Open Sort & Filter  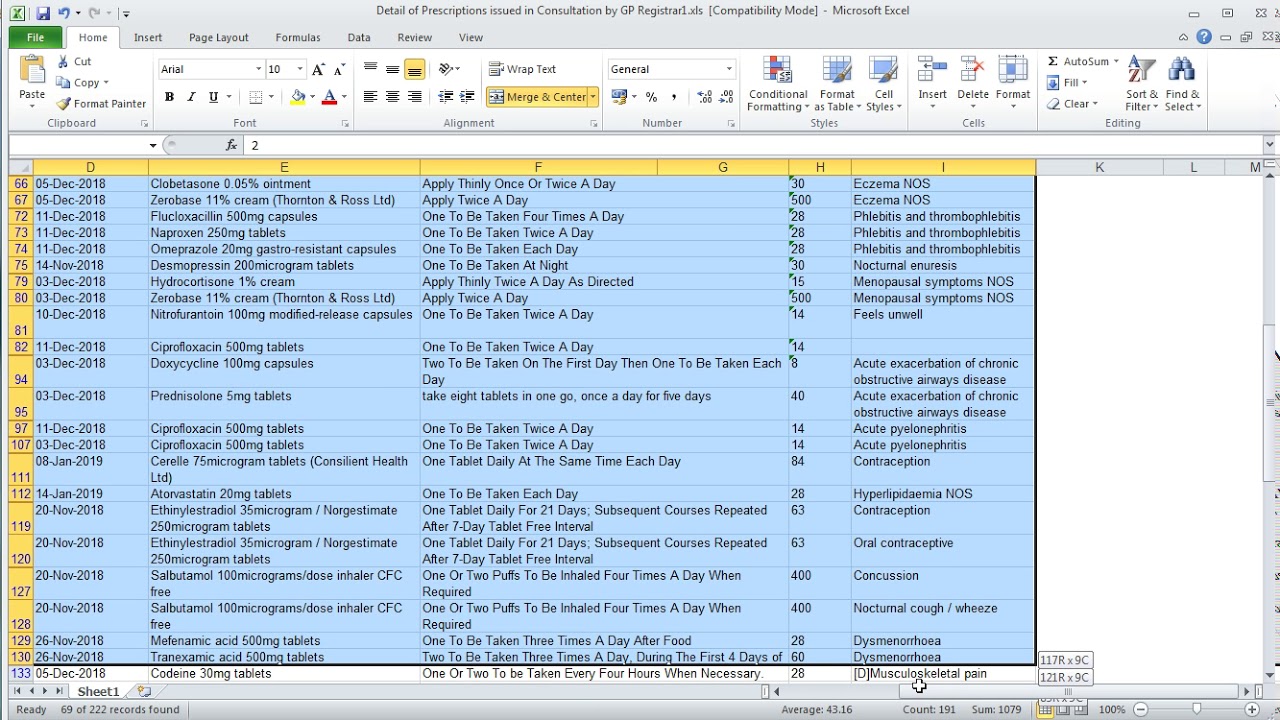1141,84
